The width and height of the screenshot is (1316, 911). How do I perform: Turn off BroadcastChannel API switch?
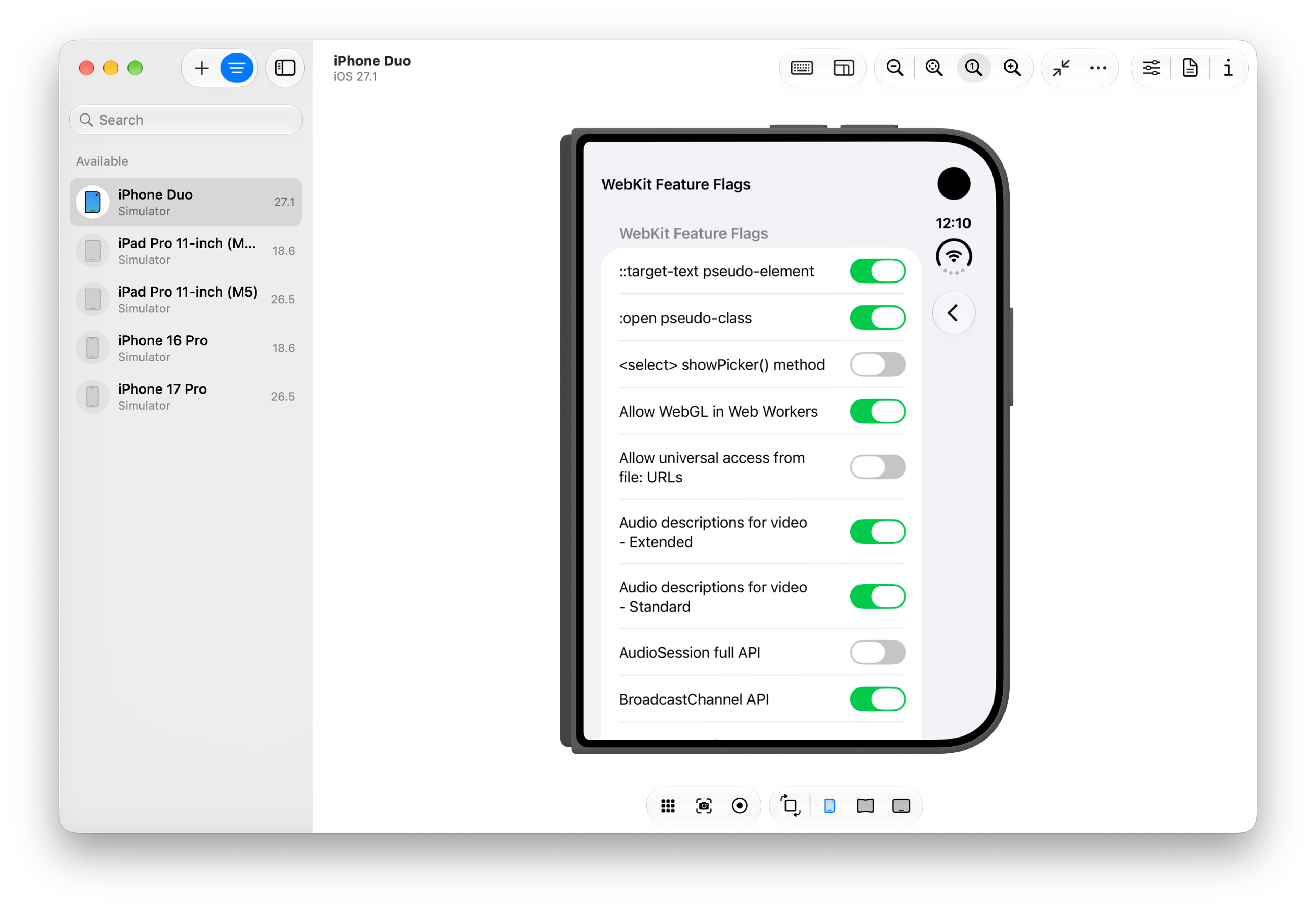click(x=877, y=699)
